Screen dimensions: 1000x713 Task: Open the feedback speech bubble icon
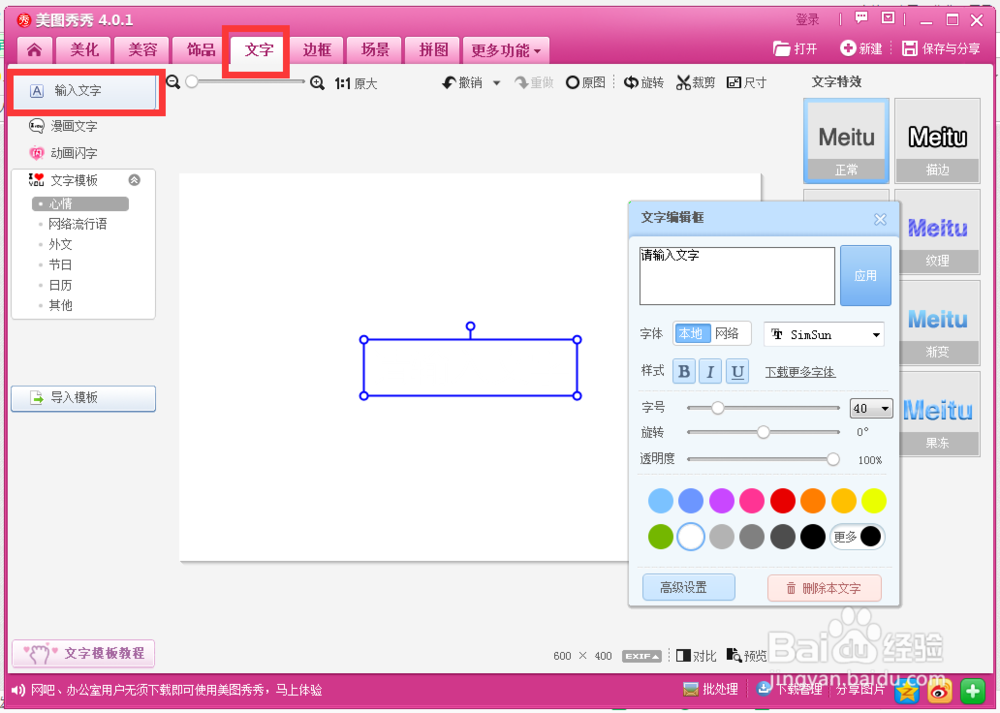coord(862,18)
